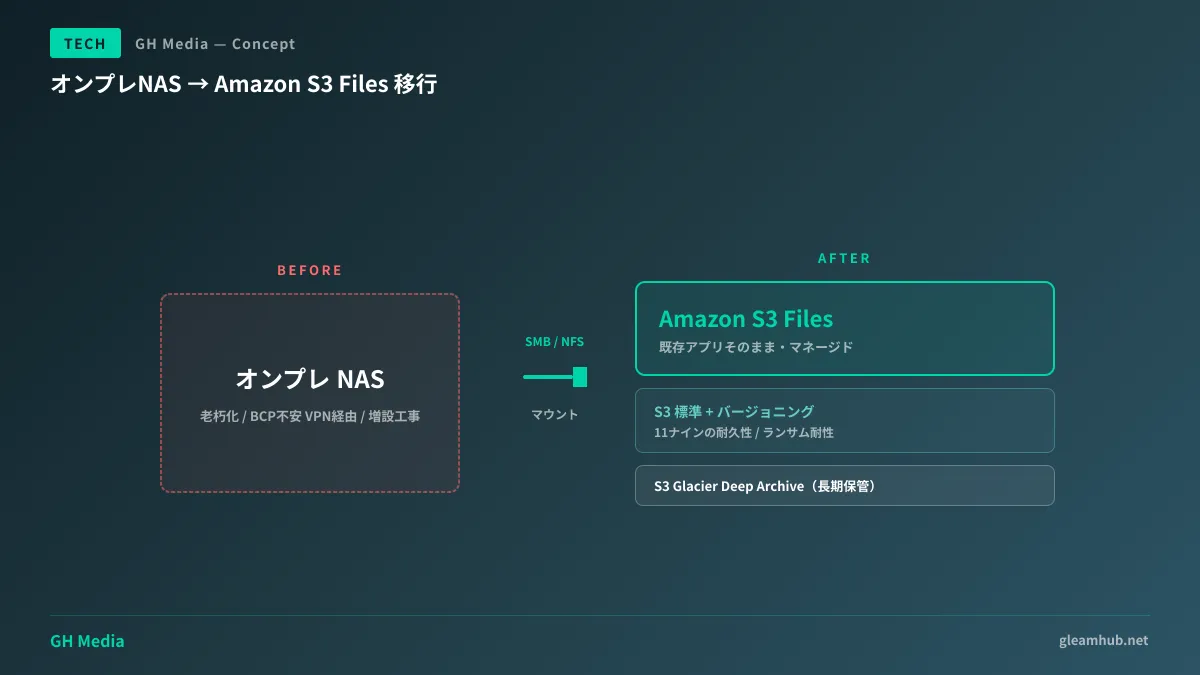Click the マウント label element
Image resolution: width=1200 pixels, height=675 pixels.
[x=554, y=413]
